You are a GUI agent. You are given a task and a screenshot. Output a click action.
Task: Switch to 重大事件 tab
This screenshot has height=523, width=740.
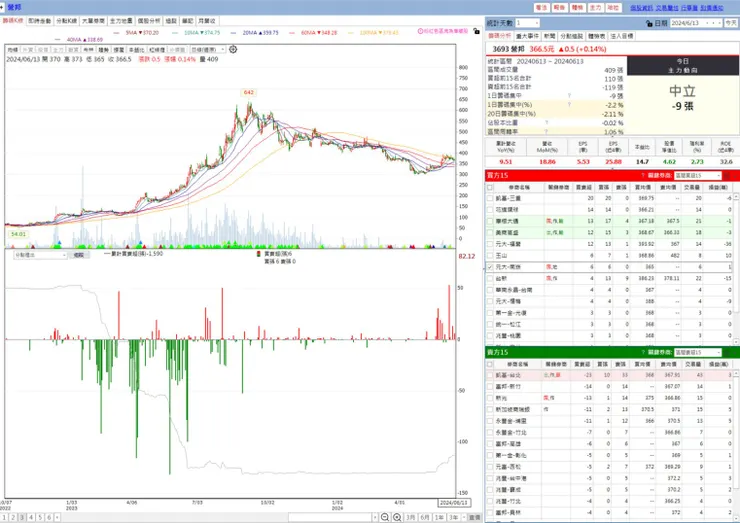(527, 36)
